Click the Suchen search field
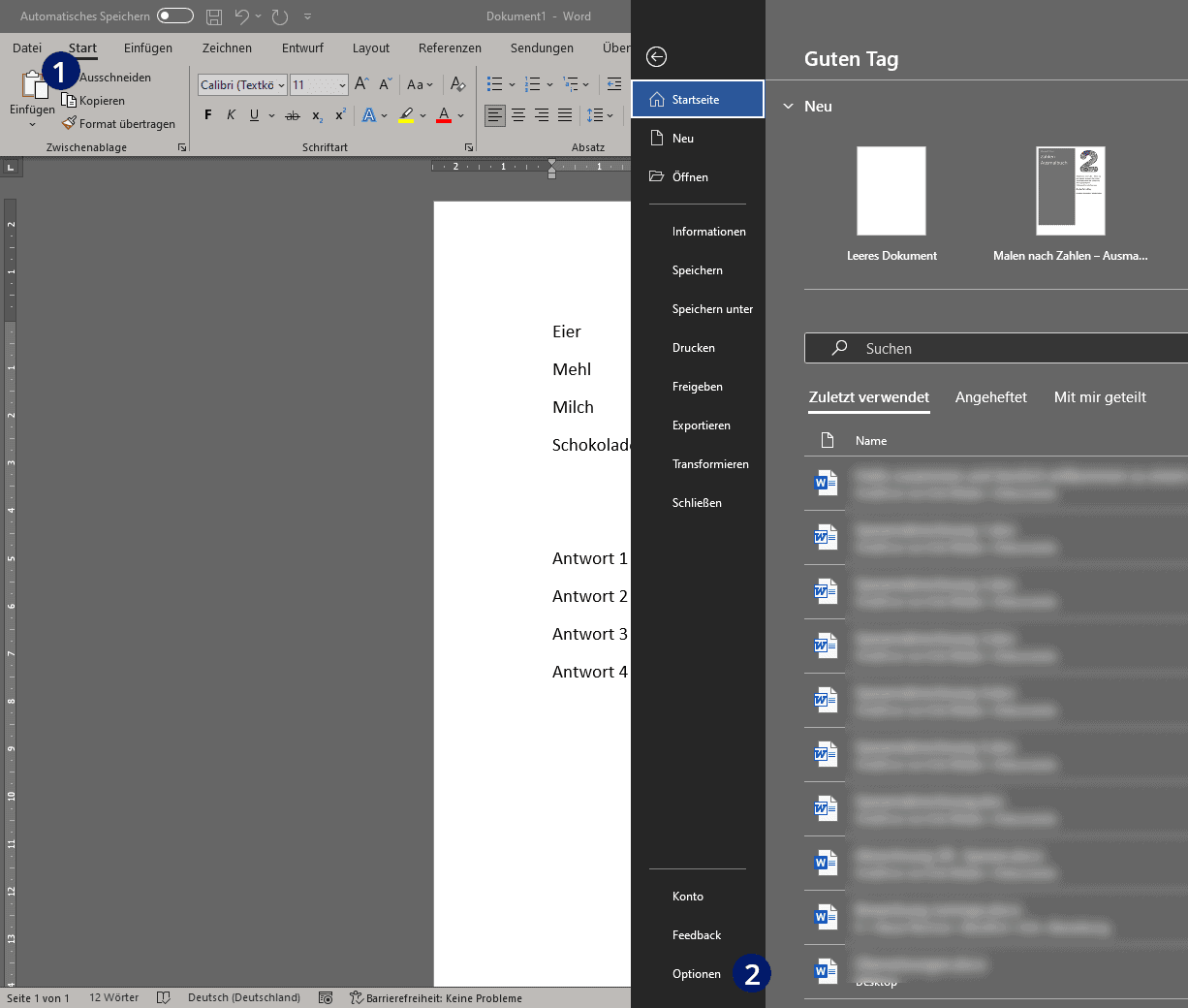This screenshot has height=1008, width=1188. (996, 348)
